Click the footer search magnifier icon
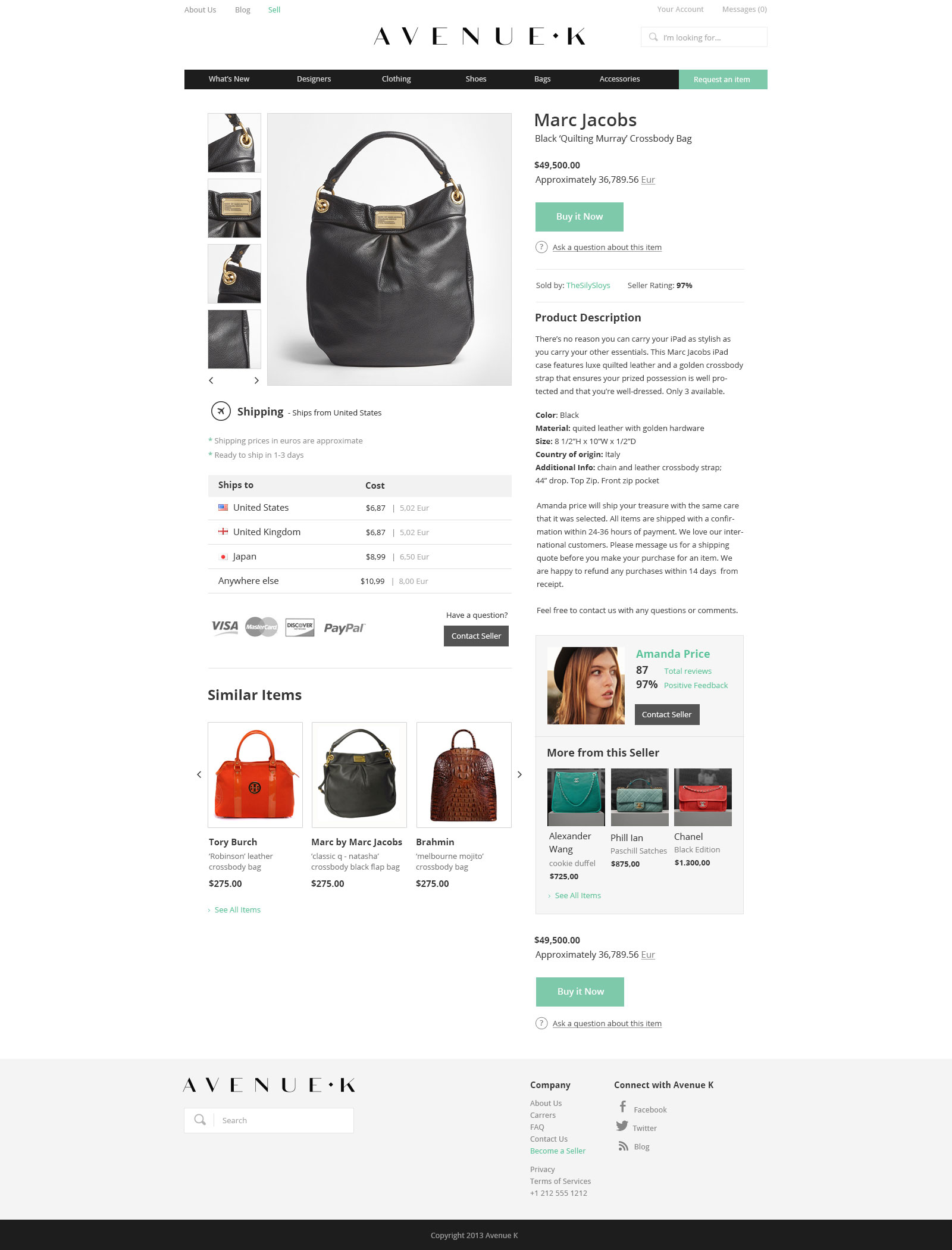Image resolution: width=952 pixels, height=1250 pixels. (200, 1120)
